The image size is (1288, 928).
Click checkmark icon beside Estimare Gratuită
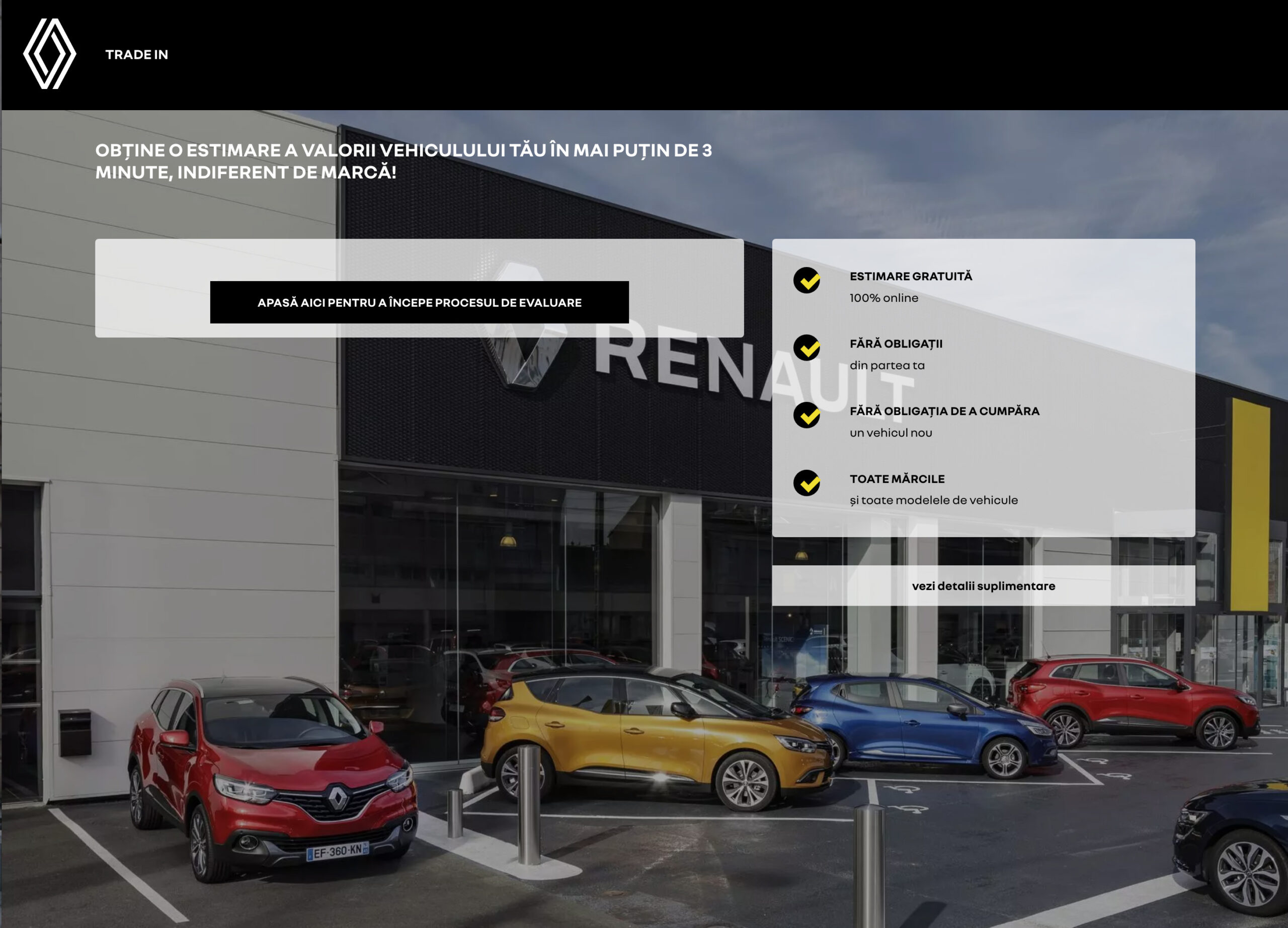(807, 280)
